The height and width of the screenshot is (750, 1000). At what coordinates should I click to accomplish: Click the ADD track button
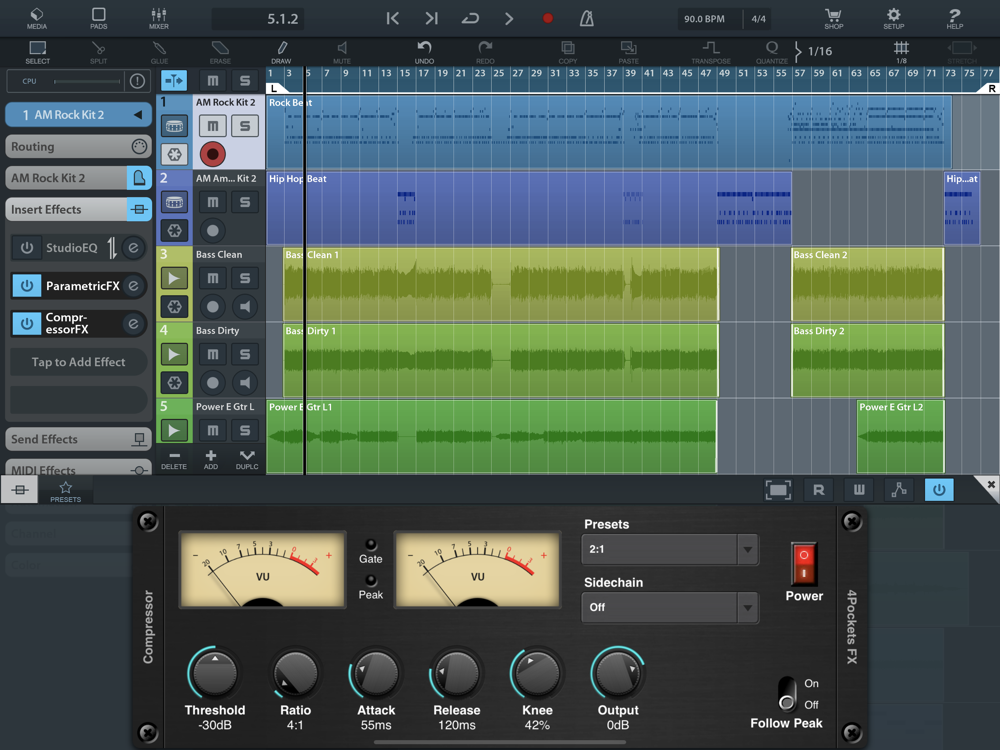[x=211, y=459]
